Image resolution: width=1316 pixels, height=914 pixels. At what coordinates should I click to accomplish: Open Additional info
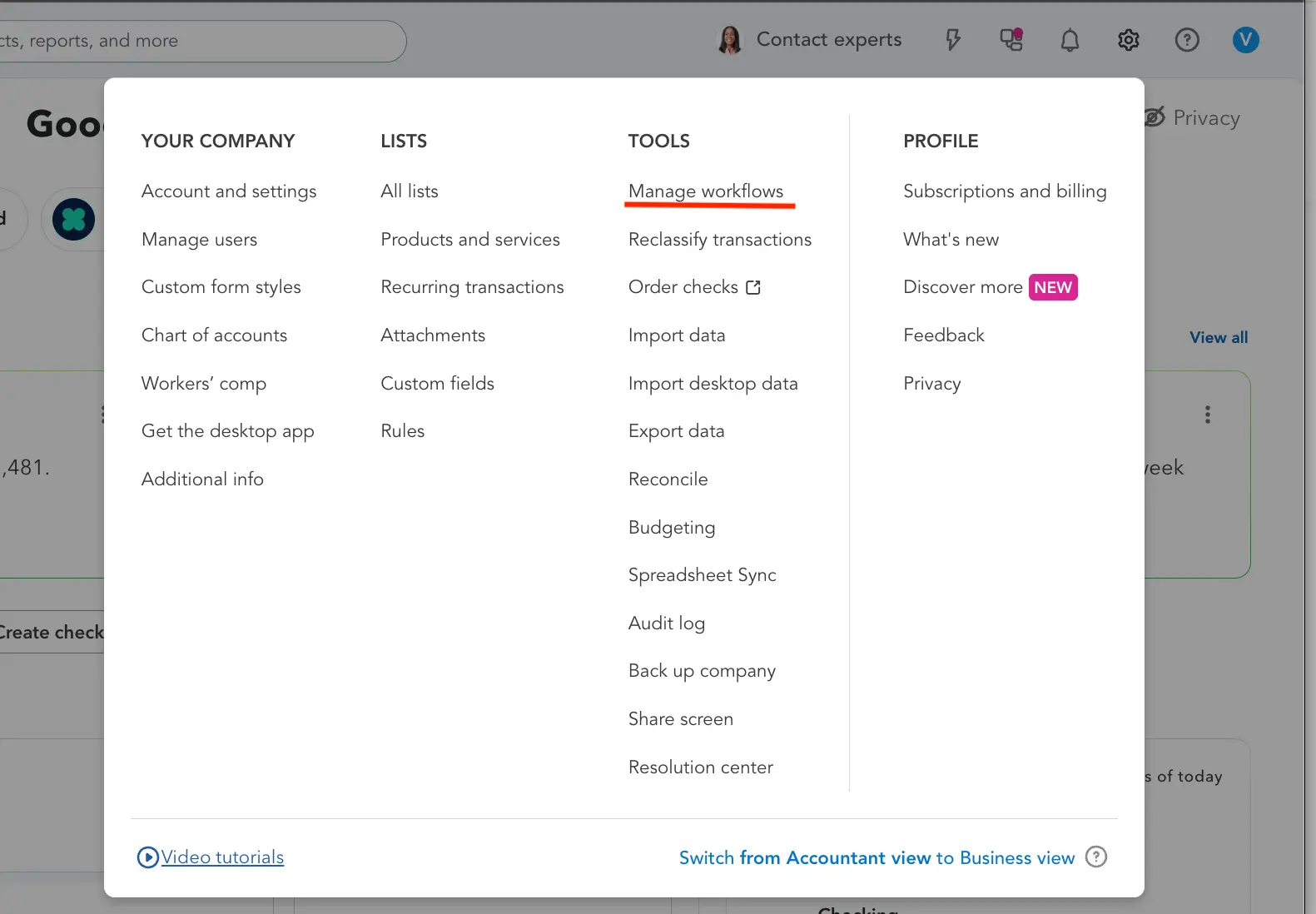(202, 479)
